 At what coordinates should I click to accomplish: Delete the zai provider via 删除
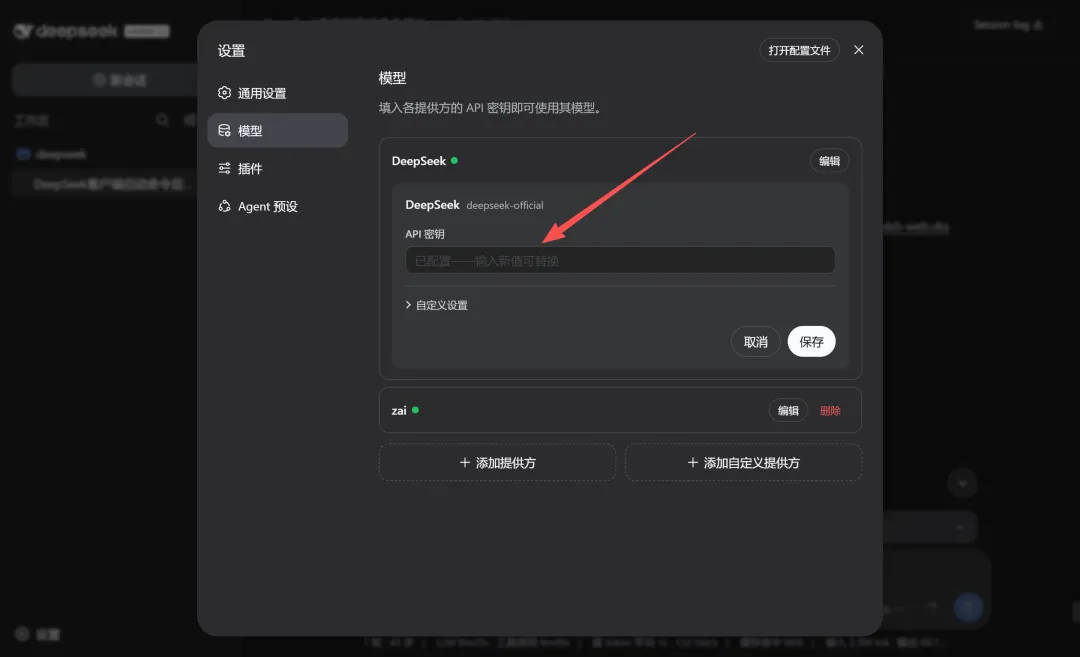[x=829, y=410]
